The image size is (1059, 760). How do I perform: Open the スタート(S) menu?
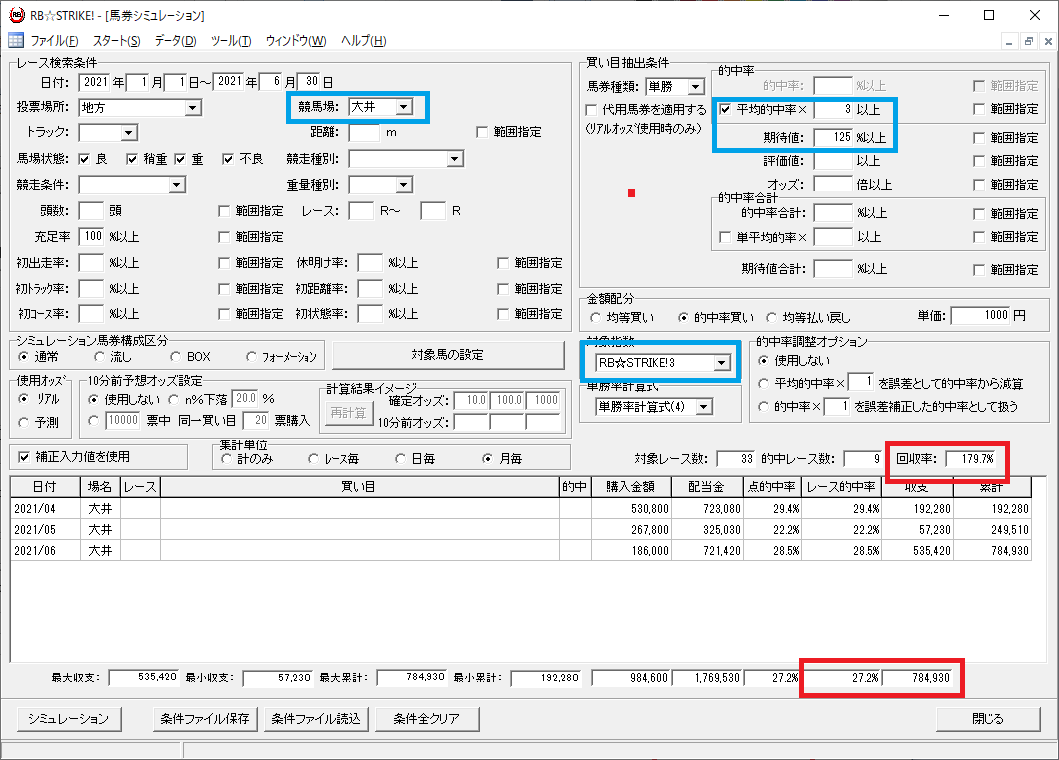(117, 41)
